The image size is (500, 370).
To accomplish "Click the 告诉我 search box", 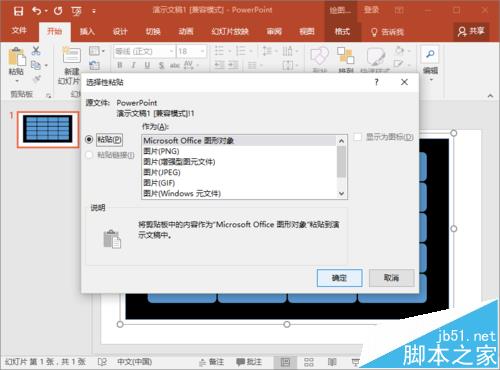I will pyautogui.click(x=388, y=32).
